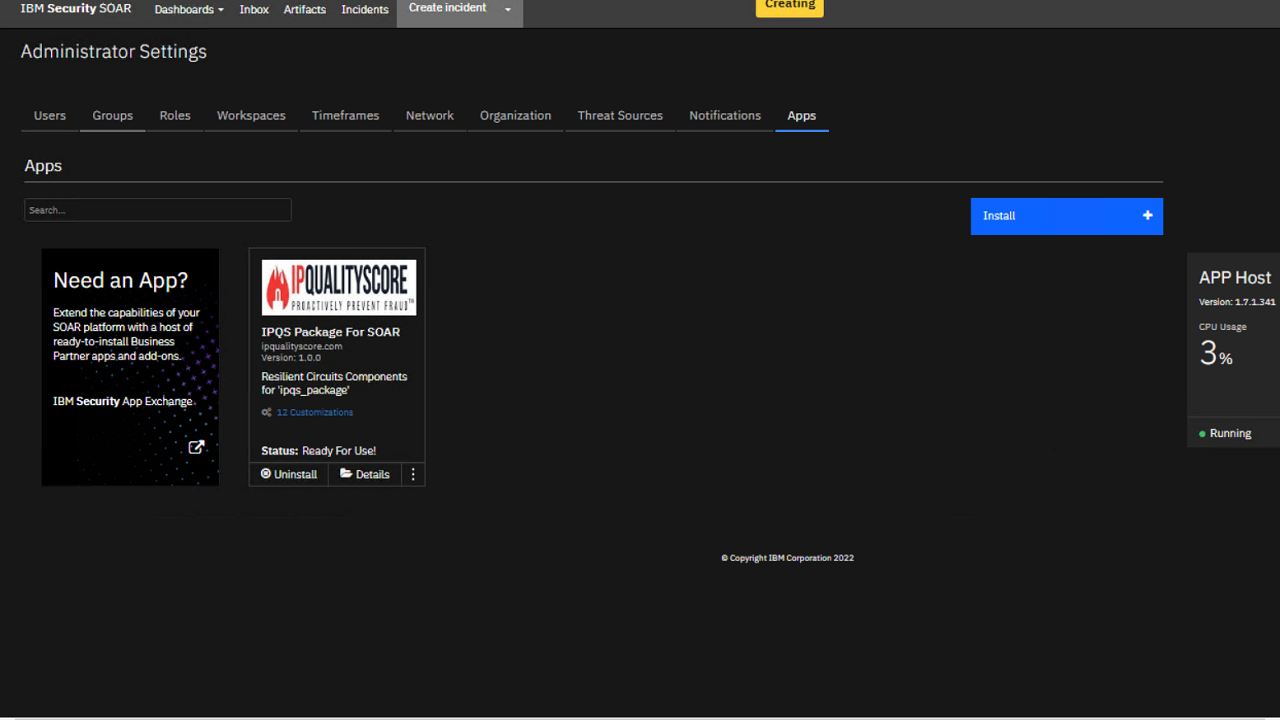Image resolution: width=1280 pixels, height=720 pixels.
Task: Switch to the Organization tab
Action: [515, 116]
